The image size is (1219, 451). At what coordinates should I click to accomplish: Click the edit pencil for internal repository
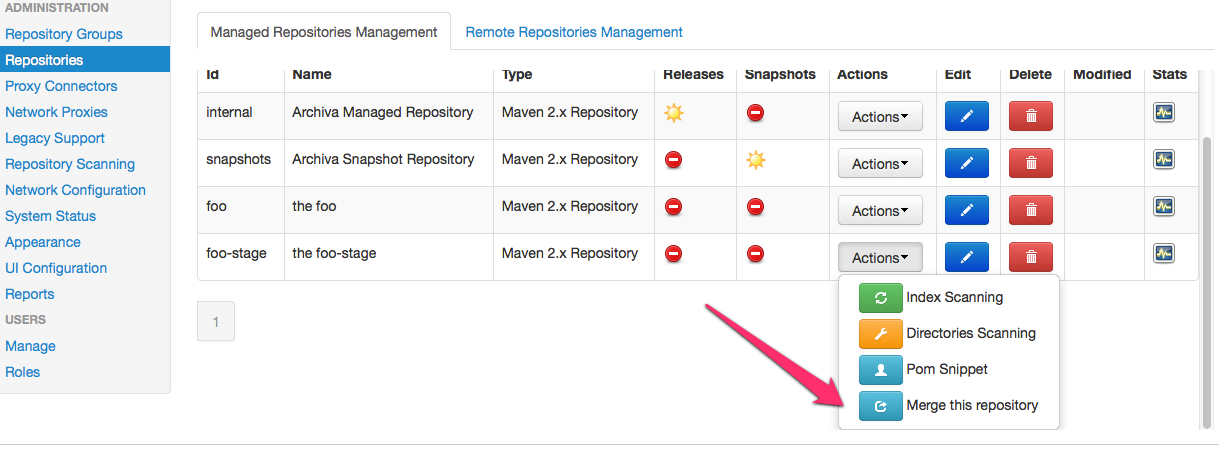click(966, 116)
